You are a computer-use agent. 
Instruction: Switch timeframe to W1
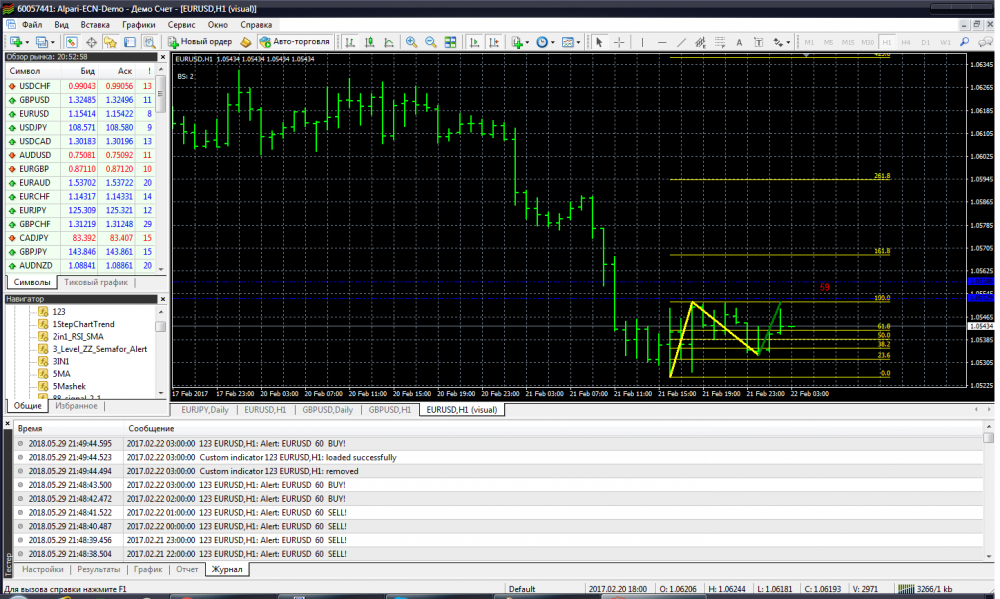(x=945, y=42)
